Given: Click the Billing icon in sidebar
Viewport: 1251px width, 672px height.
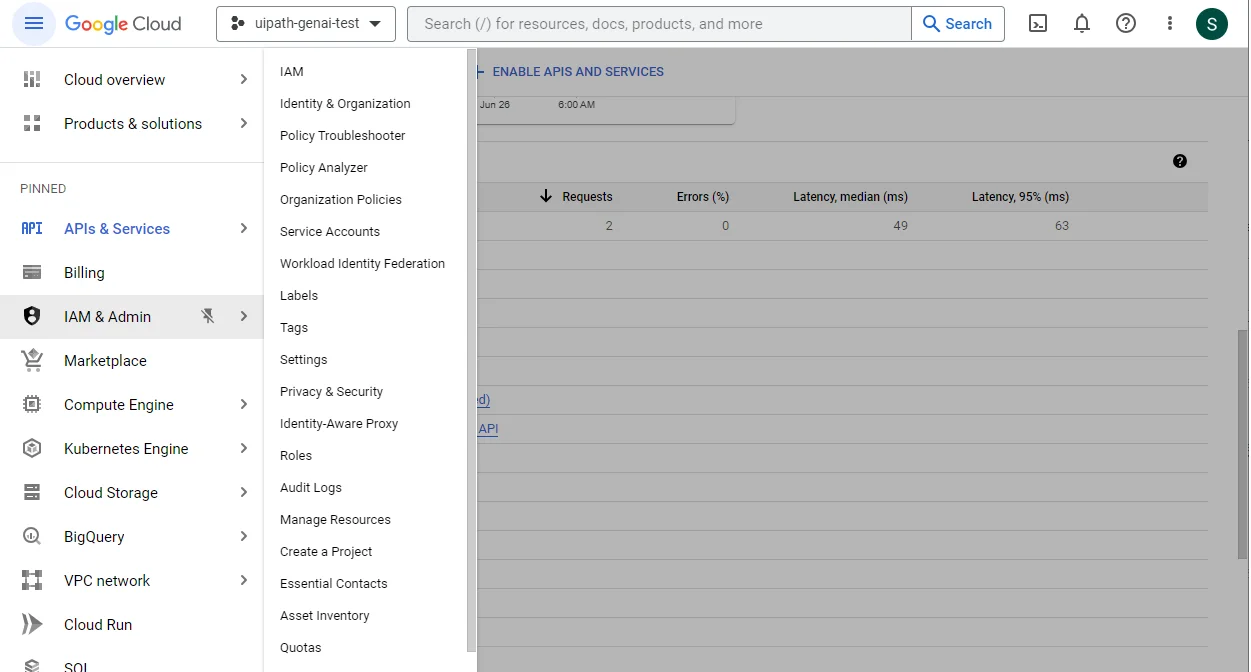Looking at the screenshot, I should [x=32, y=273].
